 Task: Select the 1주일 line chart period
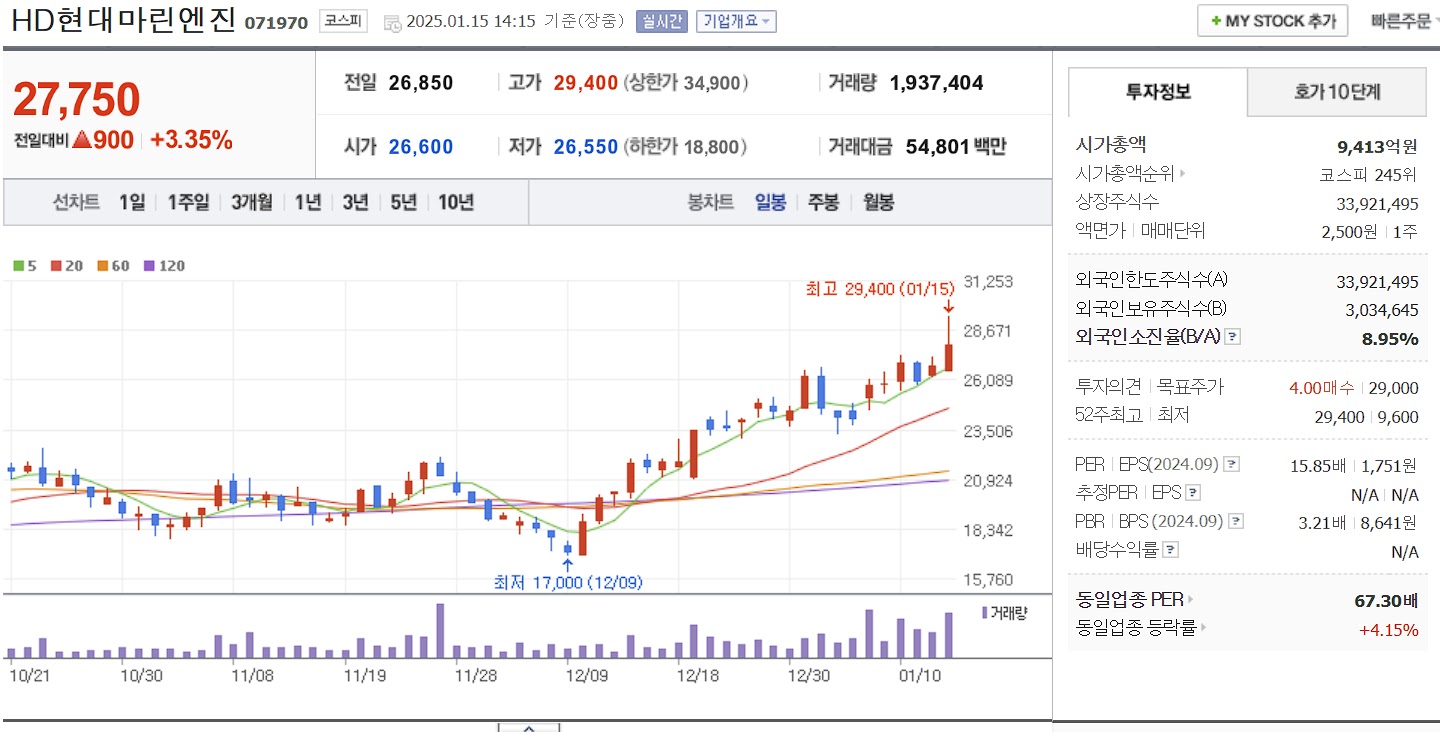tap(187, 202)
